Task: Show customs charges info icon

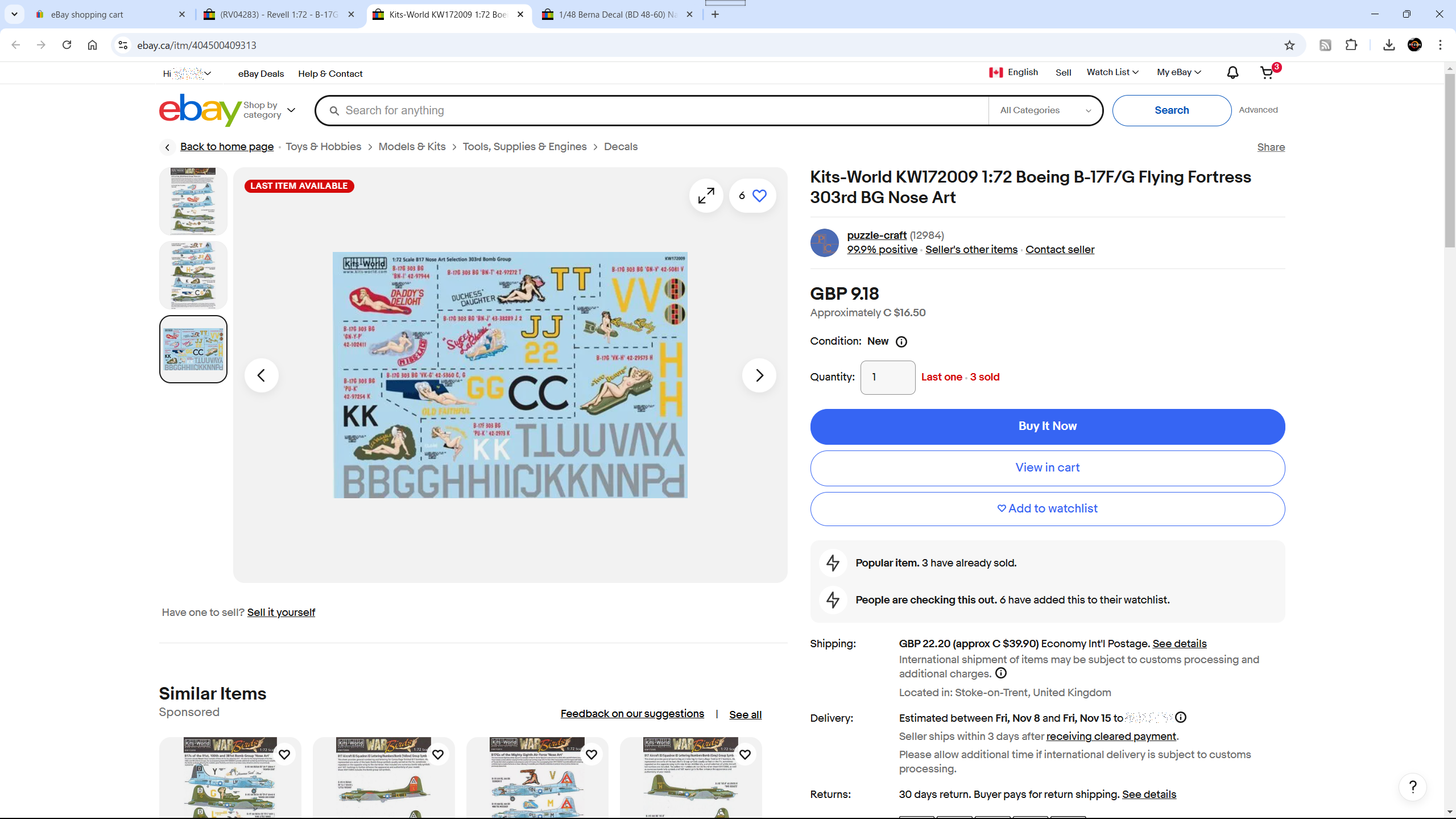Action: 1001,673
